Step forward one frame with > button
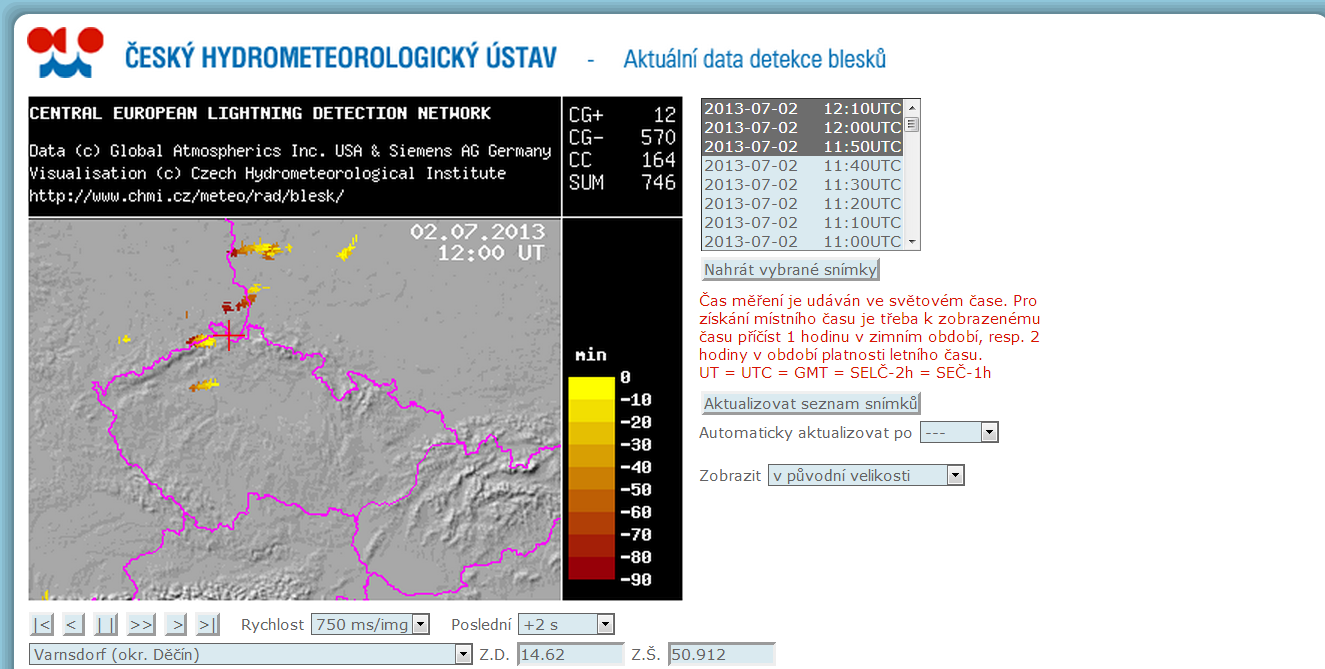1325x669 pixels. (x=177, y=625)
